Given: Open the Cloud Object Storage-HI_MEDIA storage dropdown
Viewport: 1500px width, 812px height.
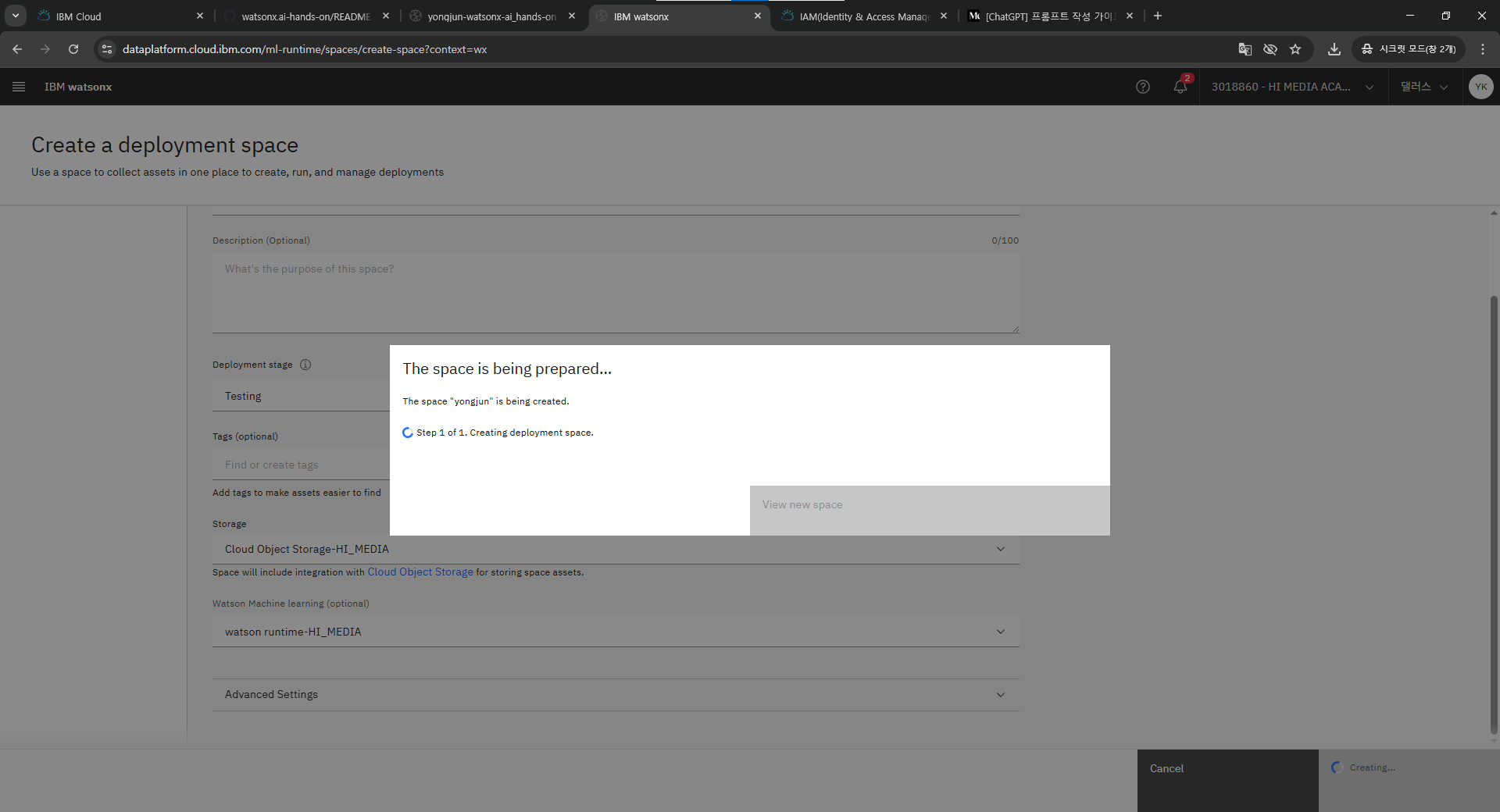Looking at the screenshot, I should pos(616,549).
